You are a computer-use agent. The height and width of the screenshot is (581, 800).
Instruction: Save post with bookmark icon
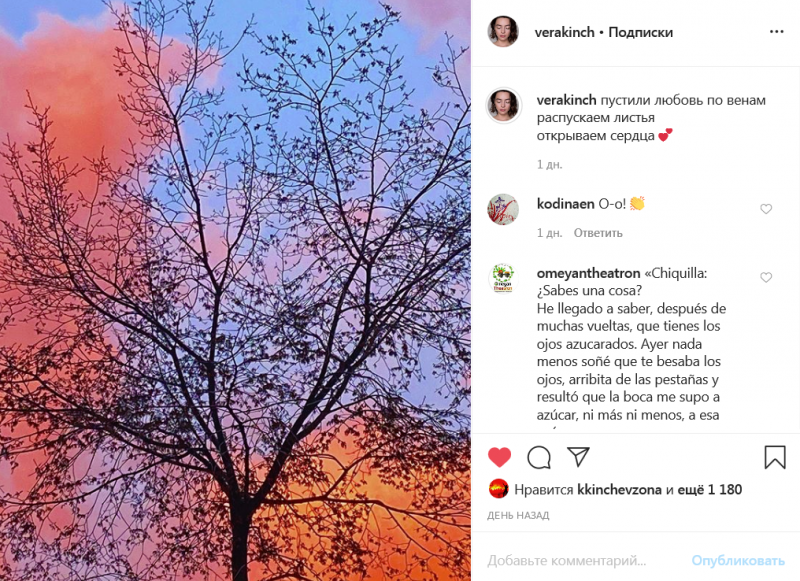pos(774,457)
